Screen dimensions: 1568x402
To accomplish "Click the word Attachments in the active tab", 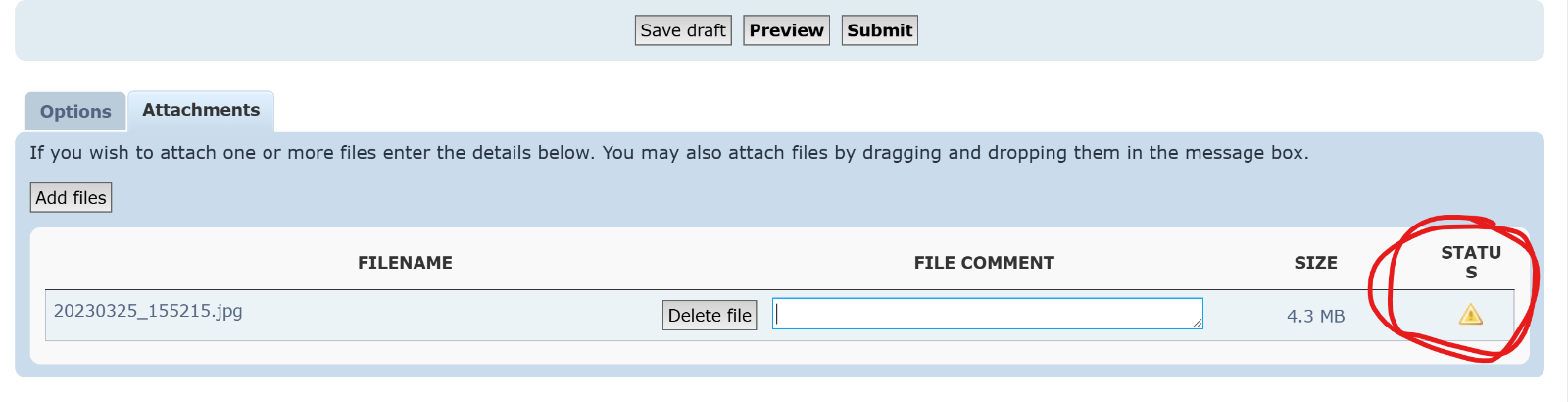I will pyautogui.click(x=201, y=110).
